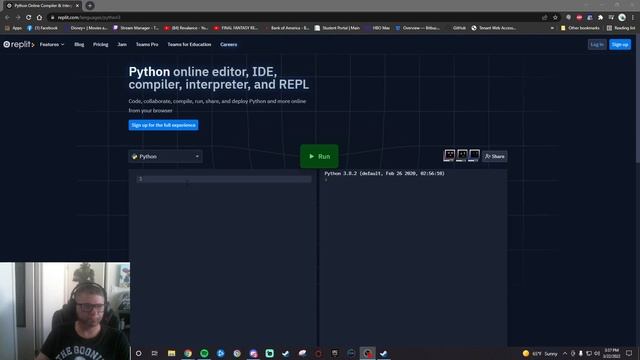Click the taskbar clock and date
Viewport: 640px width, 360px height.
pos(611,353)
